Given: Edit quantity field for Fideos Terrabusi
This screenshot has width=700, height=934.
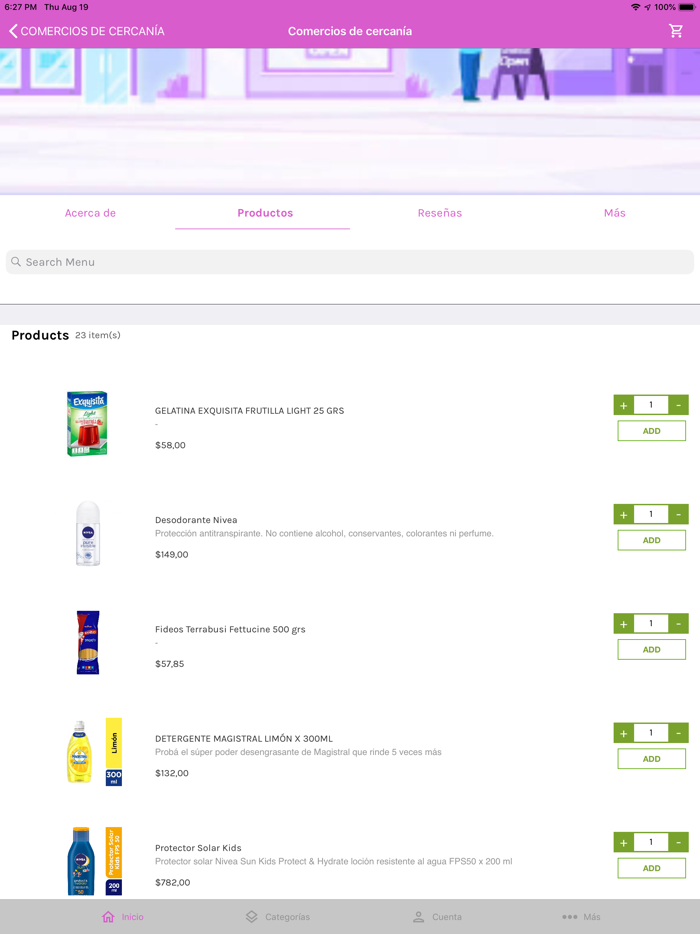Looking at the screenshot, I should [x=651, y=624].
